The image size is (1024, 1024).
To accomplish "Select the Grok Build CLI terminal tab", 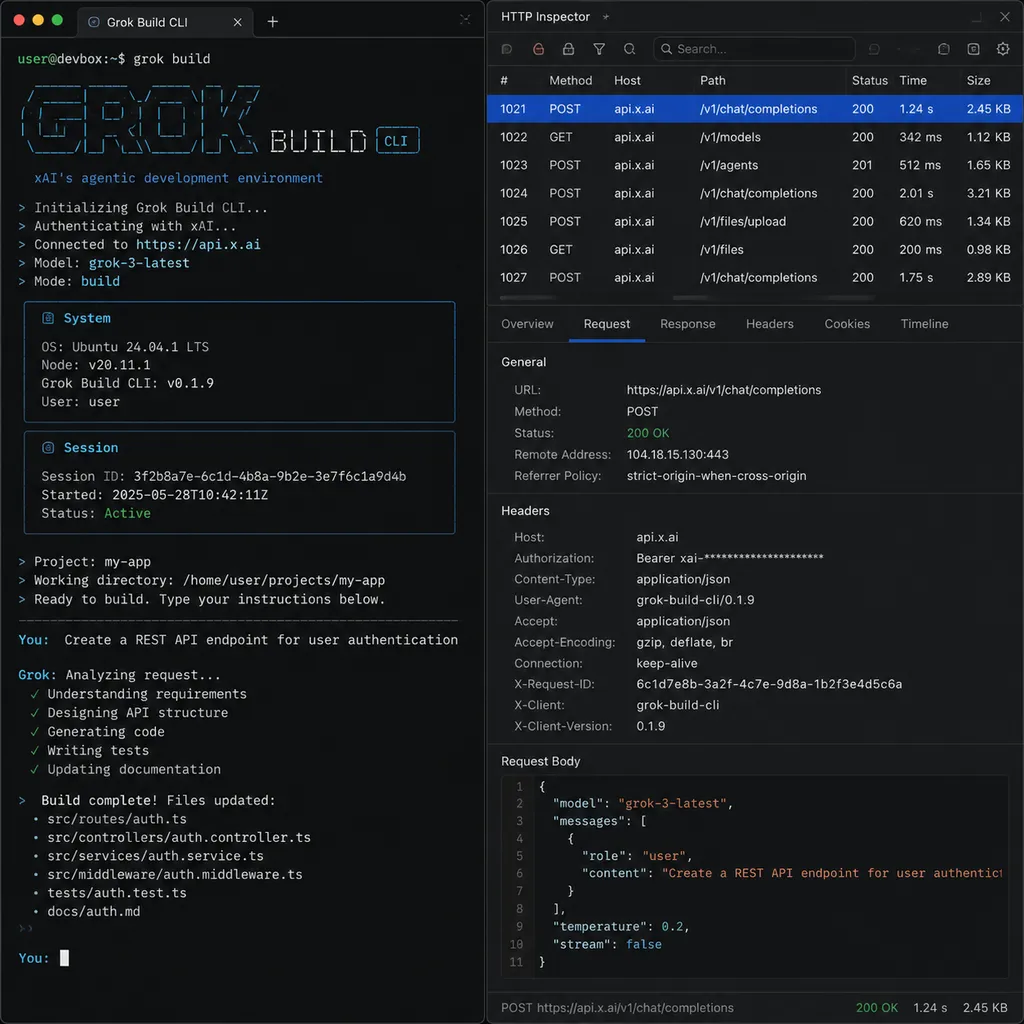I will (x=165, y=22).
